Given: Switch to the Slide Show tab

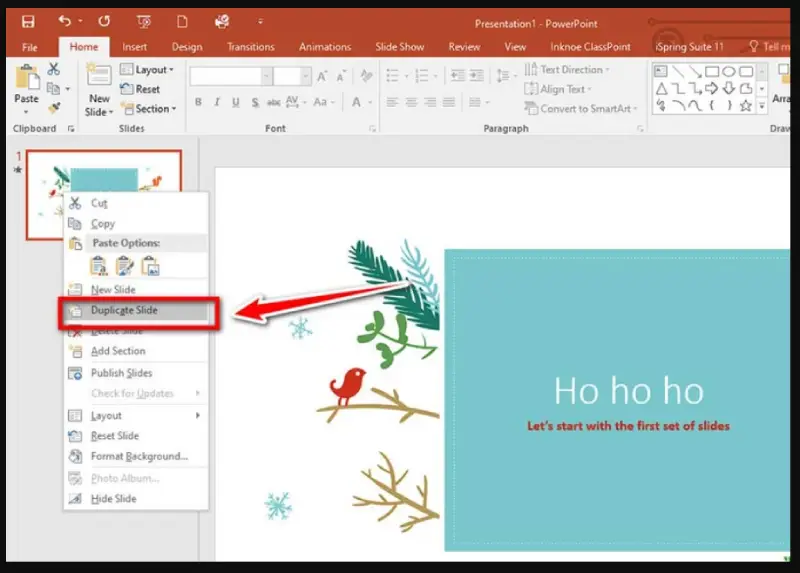Looking at the screenshot, I should (400, 47).
